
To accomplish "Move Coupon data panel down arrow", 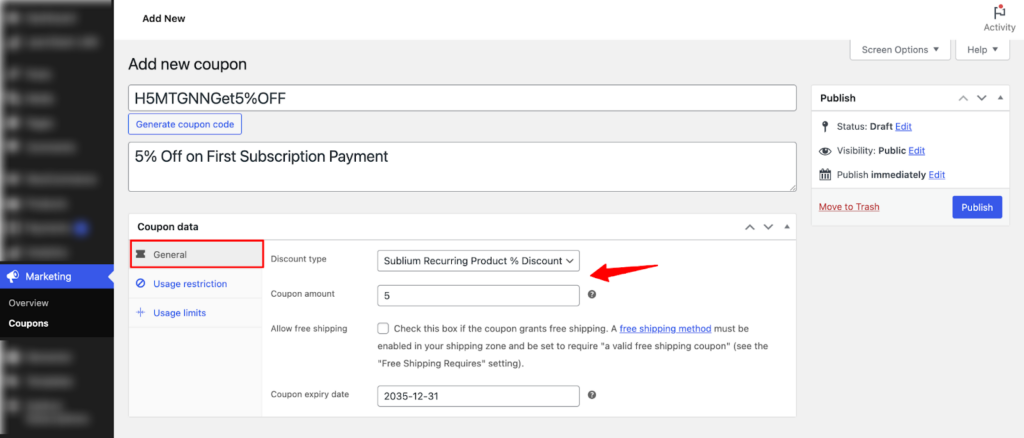I will tap(768, 227).
